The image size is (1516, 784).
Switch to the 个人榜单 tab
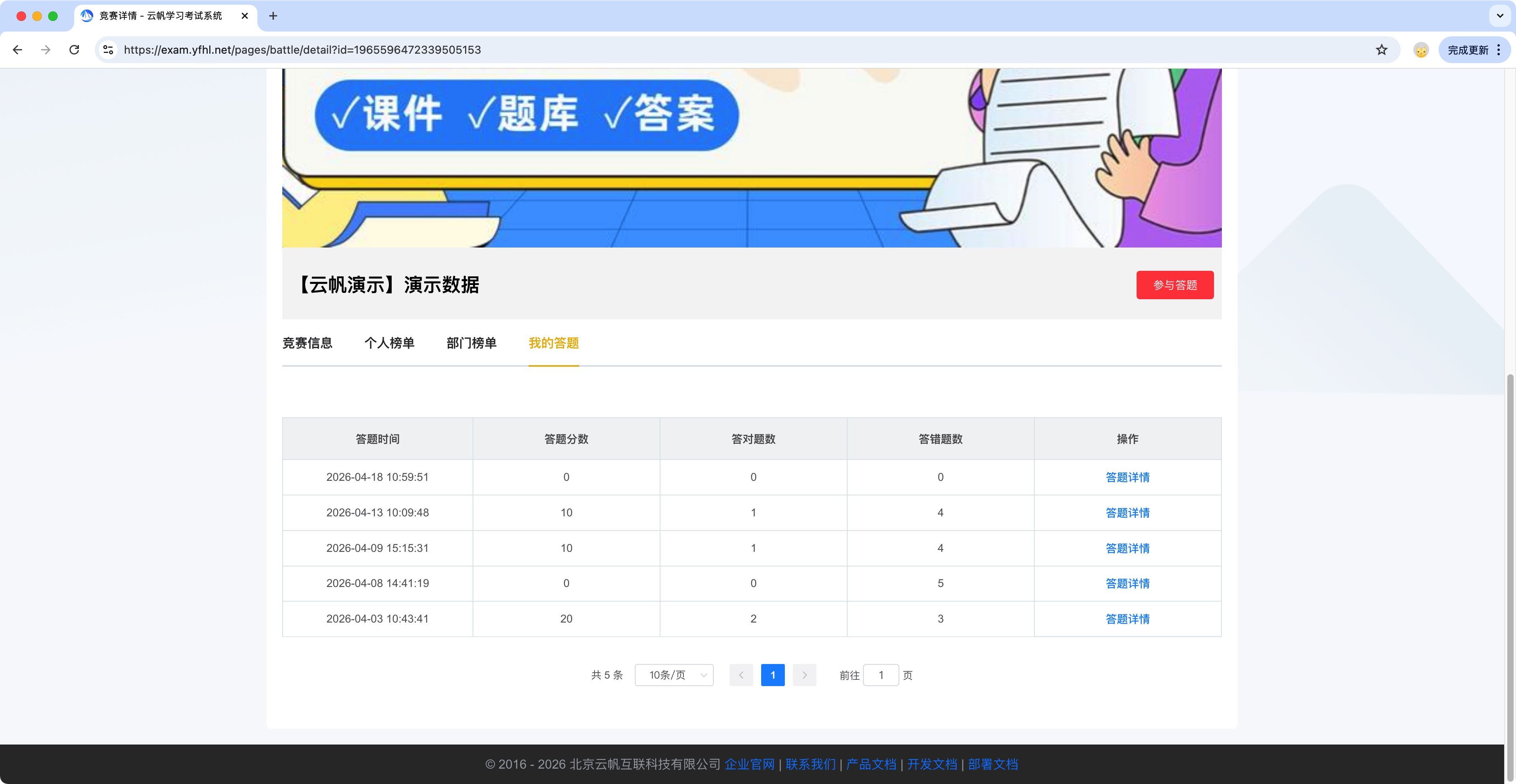click(389, 343)
